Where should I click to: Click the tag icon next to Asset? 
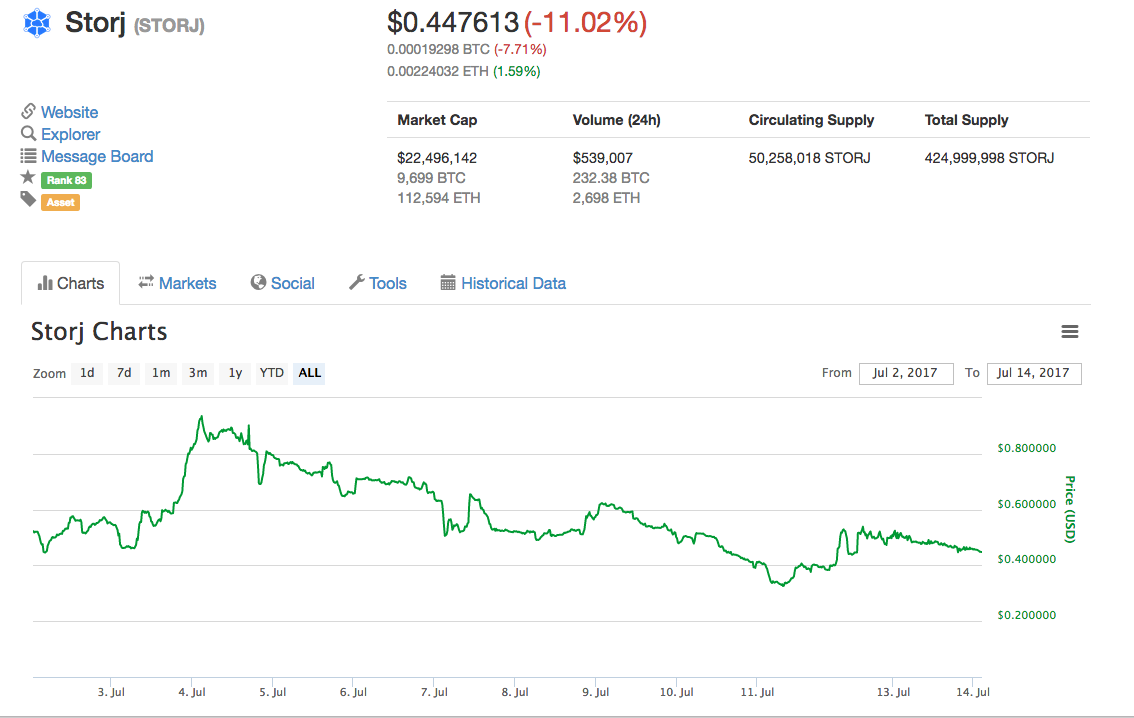pyautogui.click(x=28, y=200)
